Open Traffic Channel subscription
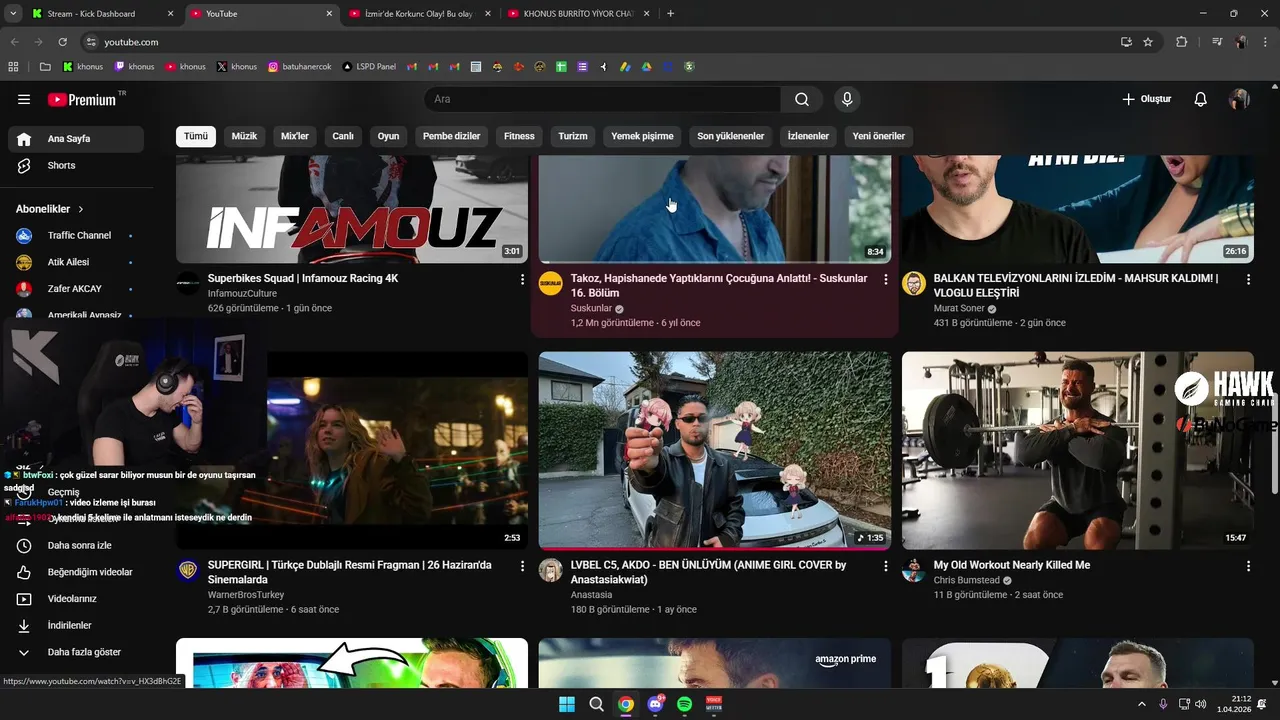 tap(76, 235)
